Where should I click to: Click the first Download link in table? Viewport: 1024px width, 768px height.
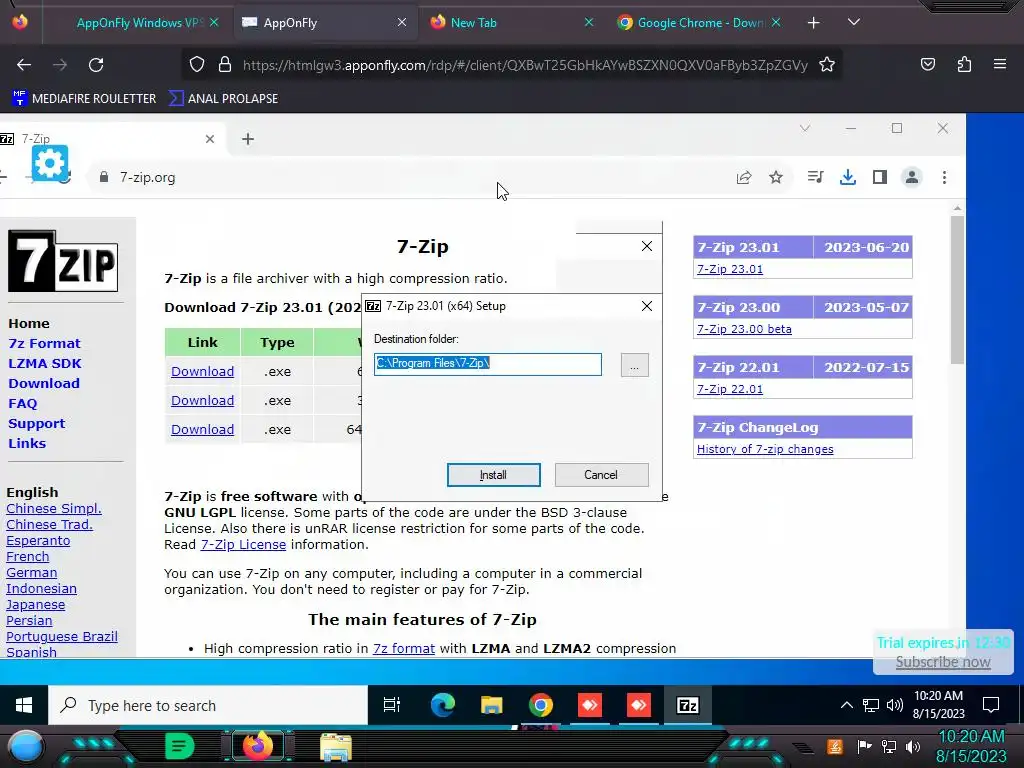(x=202, y=372)
